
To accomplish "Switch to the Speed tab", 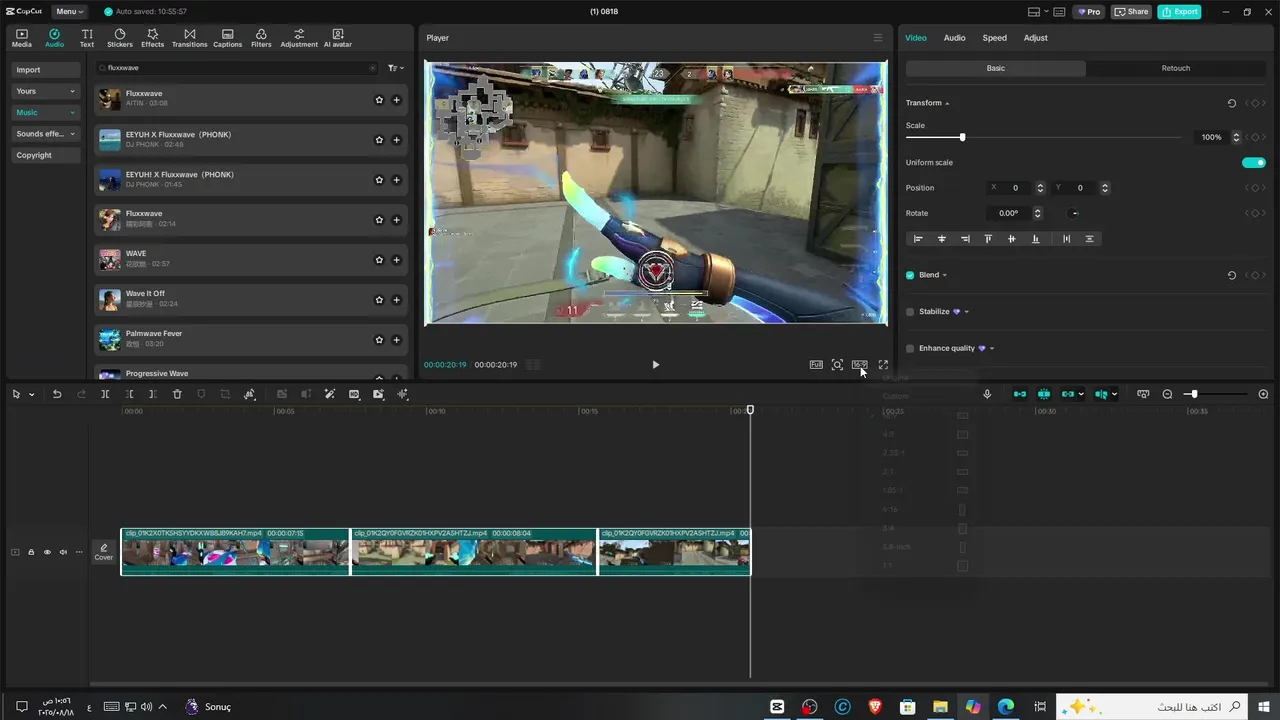I will [x=994, y=38].
